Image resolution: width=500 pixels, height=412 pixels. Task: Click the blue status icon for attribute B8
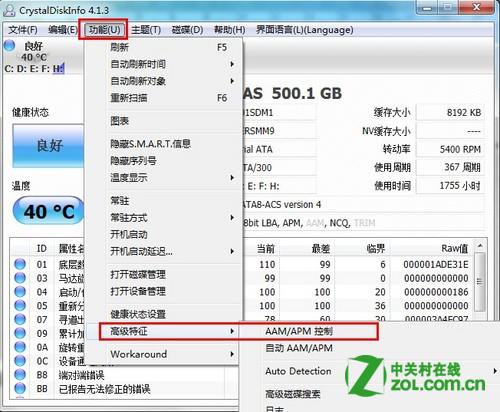tap(20, 375)
